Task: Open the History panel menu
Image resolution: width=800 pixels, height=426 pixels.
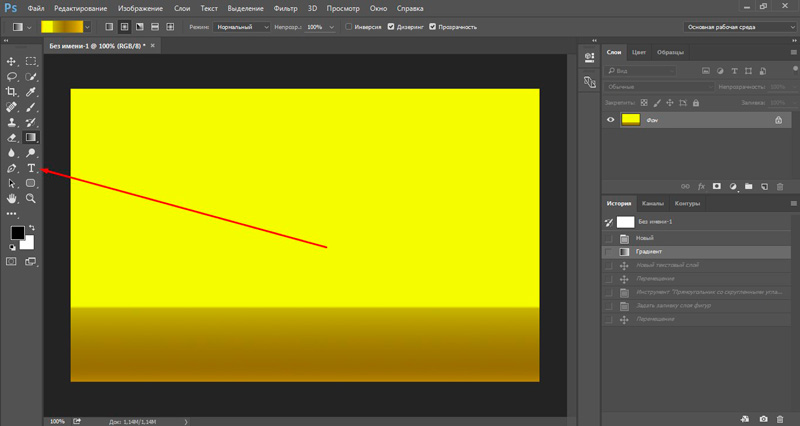Action: pos(793,203)
